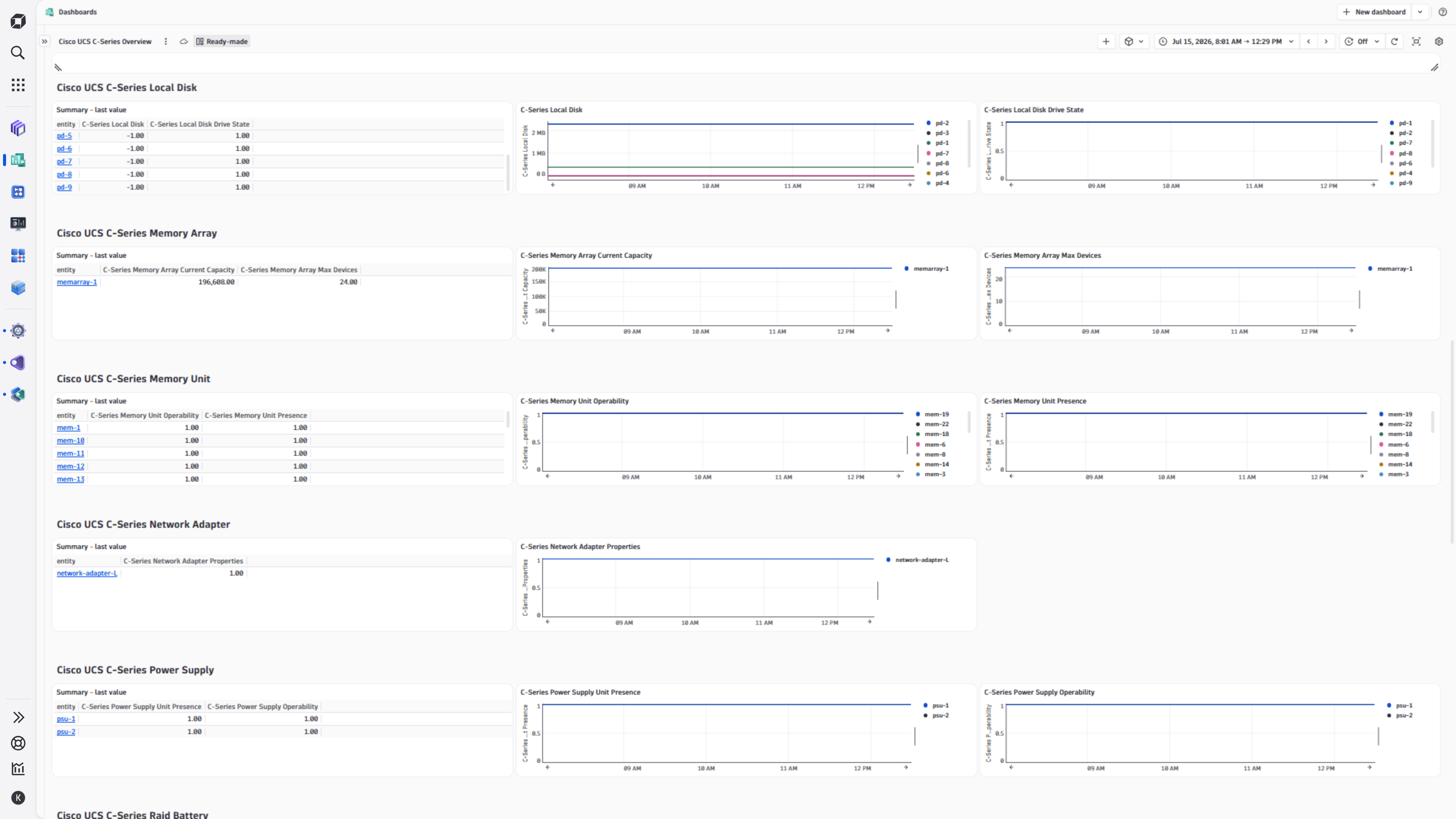Open dashboard settings gear icon
Viewport: 1456px width, 819px height.
click(x=1439, y=41)
